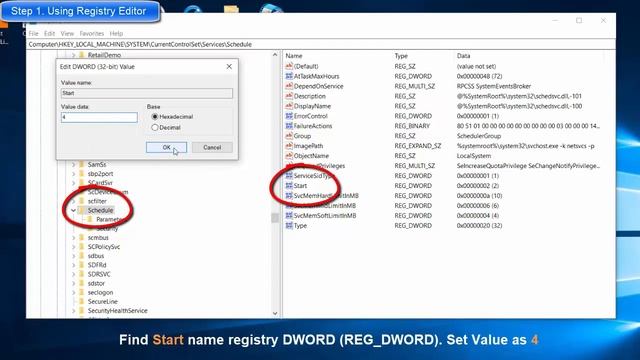This screenshot has width=640, height=360.
Task: Click the sdstor folder icon
Action: coord(82,283)
